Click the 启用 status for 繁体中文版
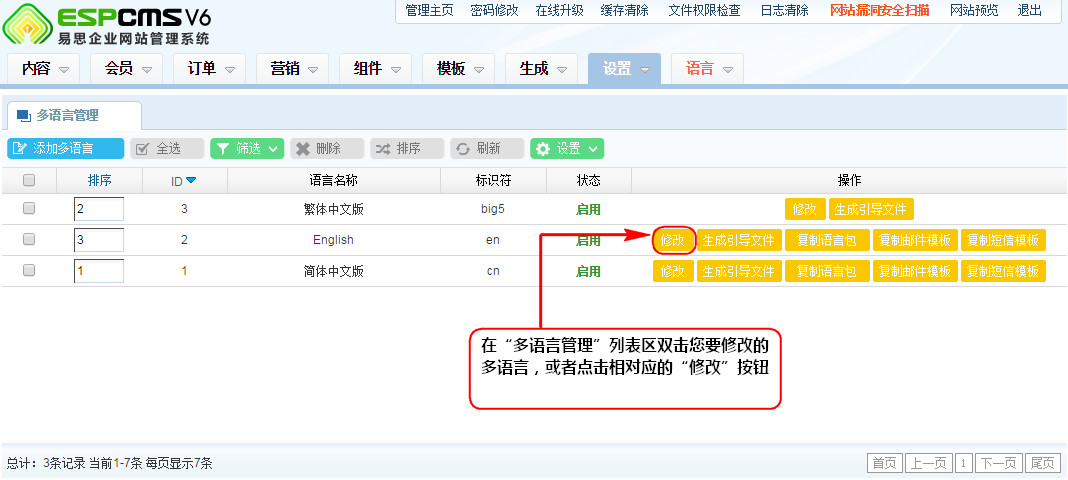Screen dimensions: 1068x480 [588, 209]
